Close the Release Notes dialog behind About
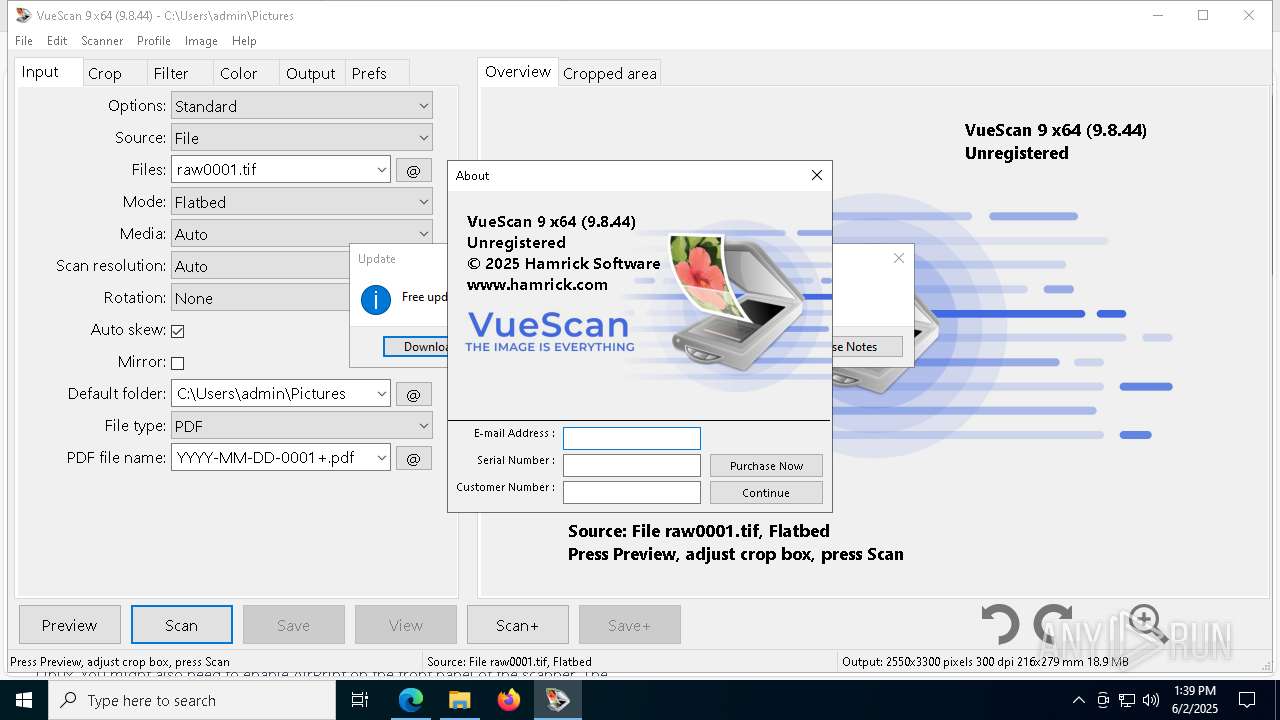This screenshot has width=1280, height=720. (898, 258)
